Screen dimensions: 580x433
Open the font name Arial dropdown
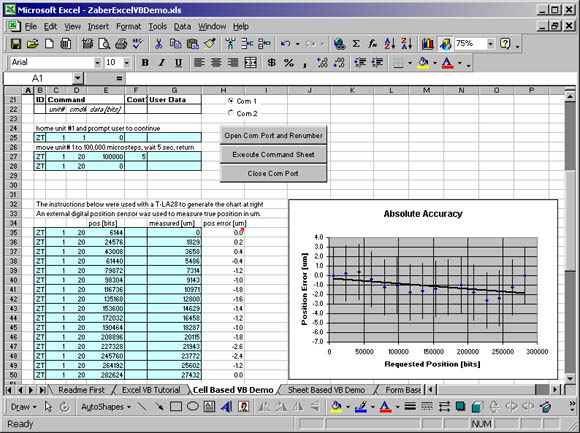pos(98,63)
